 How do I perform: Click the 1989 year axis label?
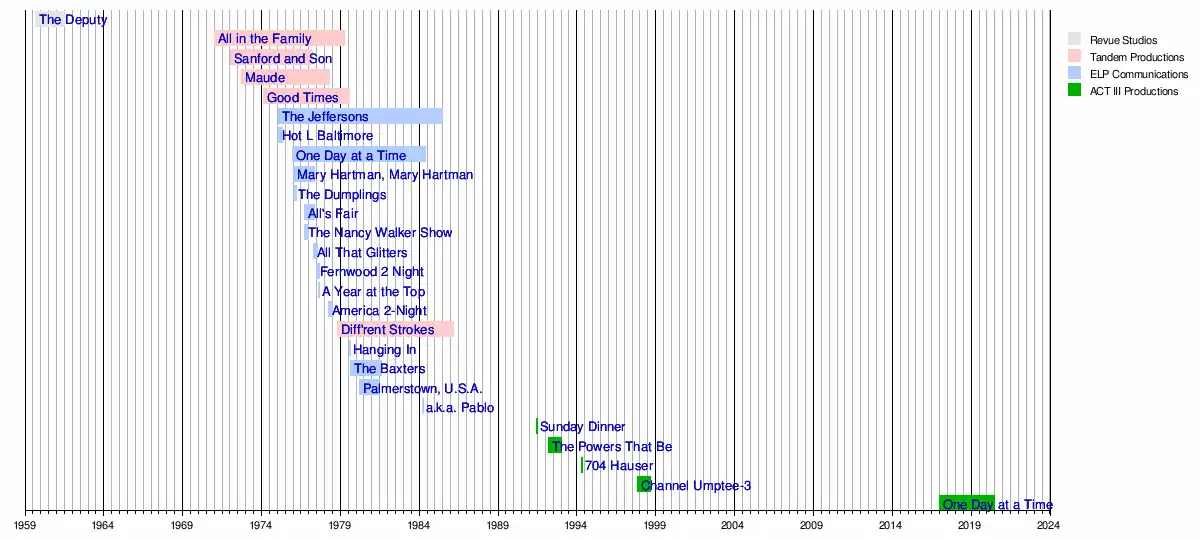[497, 524]
